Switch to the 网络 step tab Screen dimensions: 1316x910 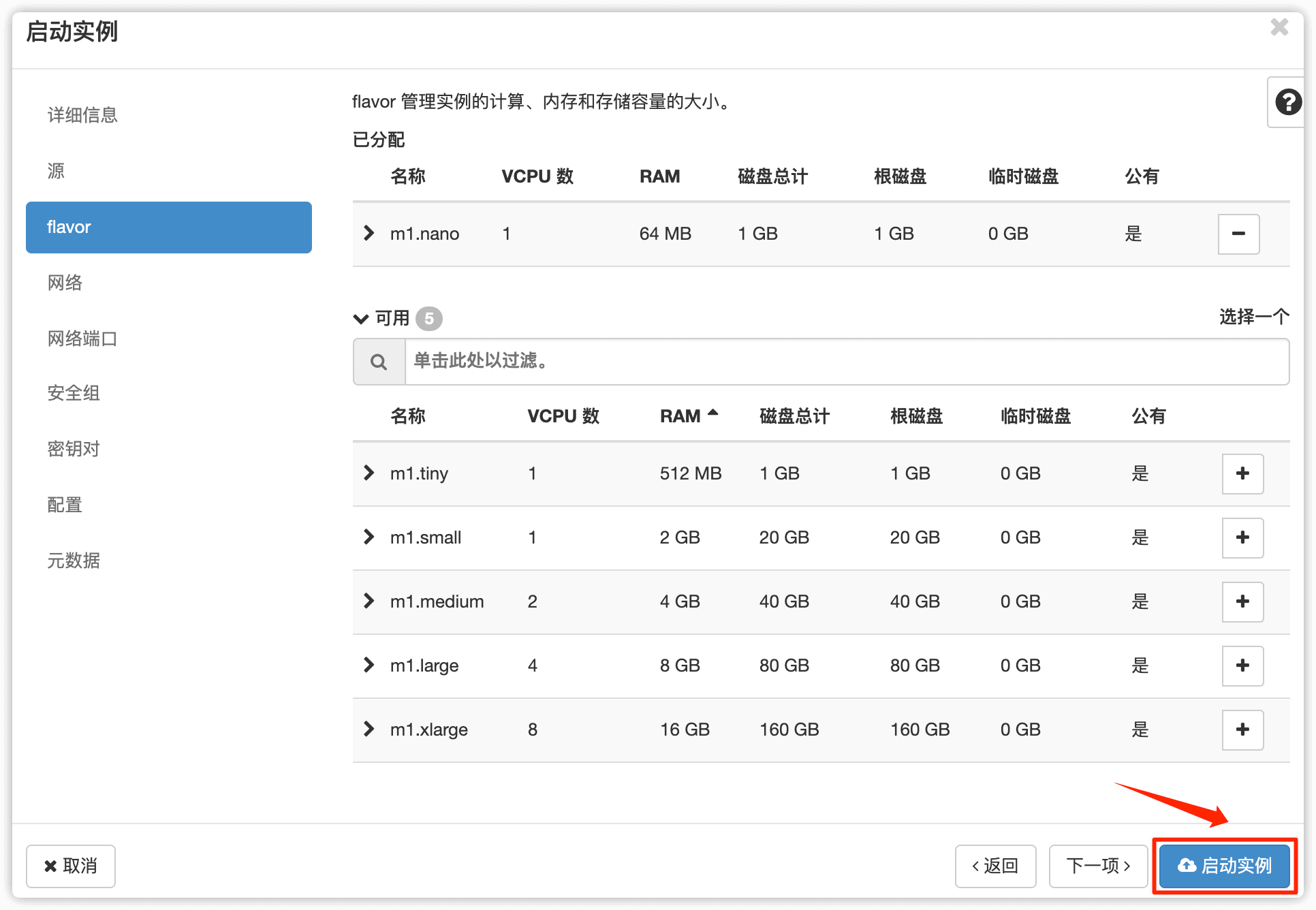pyautogui.click(x=65, y=282)
